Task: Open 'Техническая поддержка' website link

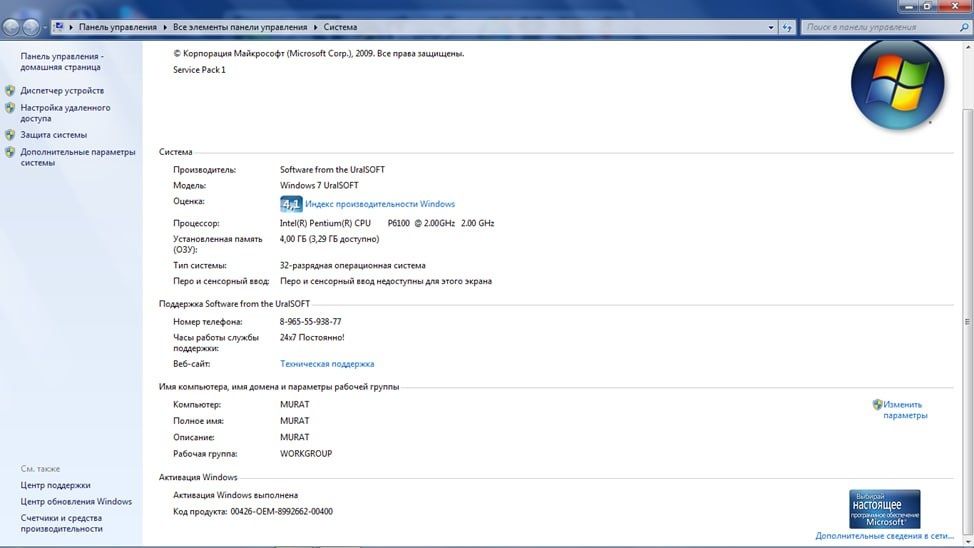Action: pos(327,363)
